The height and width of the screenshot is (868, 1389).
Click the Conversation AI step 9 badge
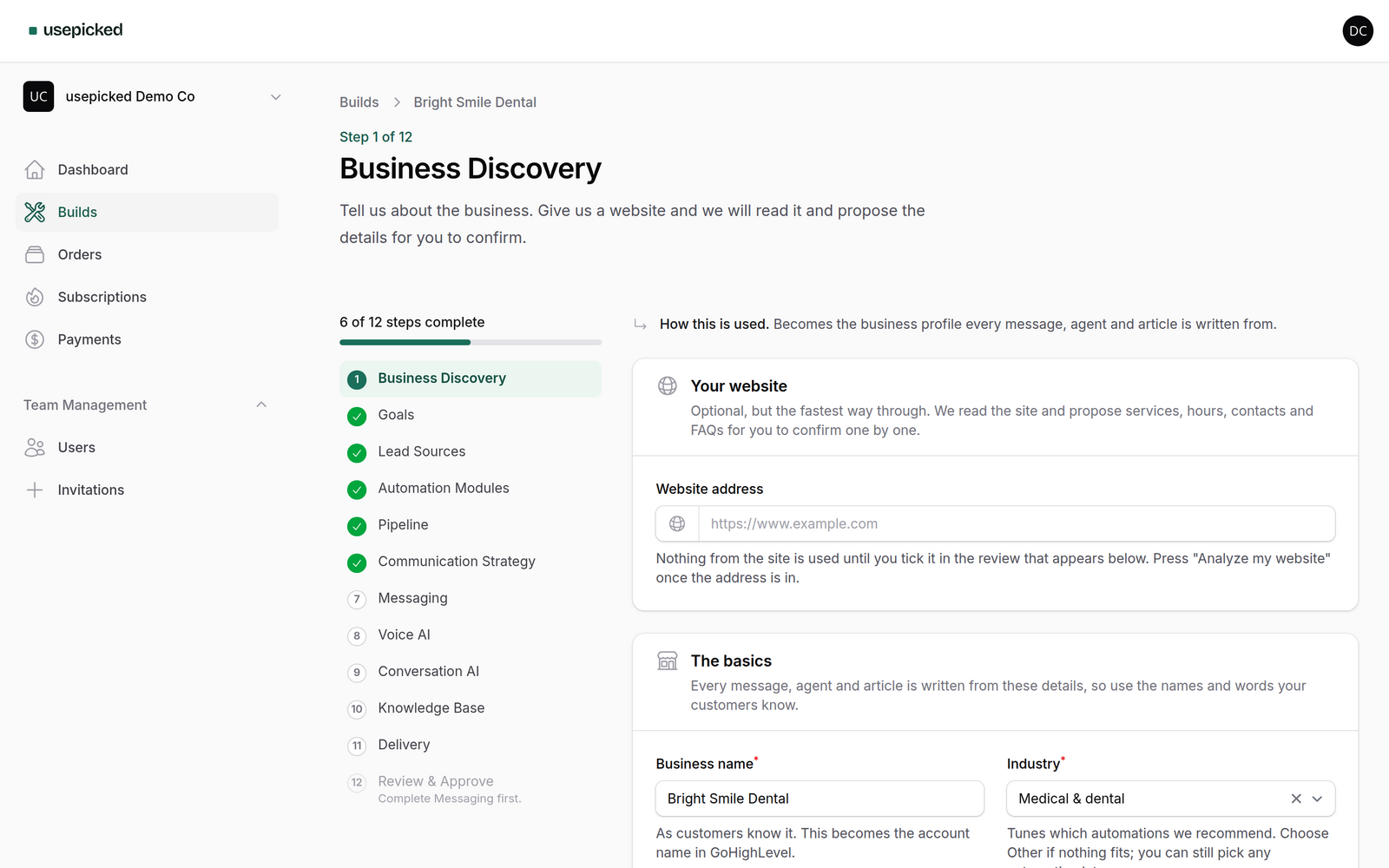tap(357, 673)
